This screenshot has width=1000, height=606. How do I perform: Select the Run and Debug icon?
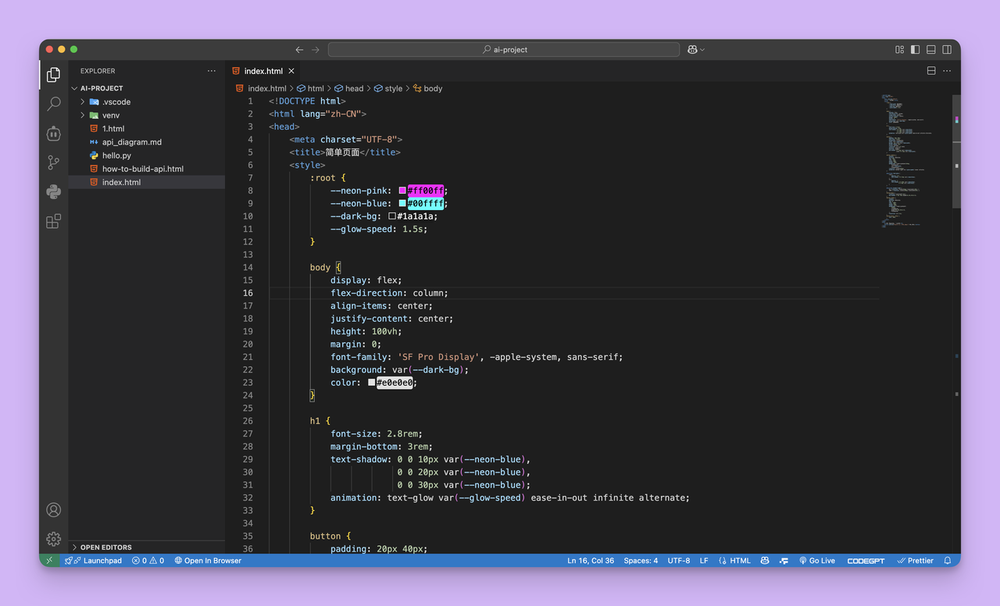53,133
